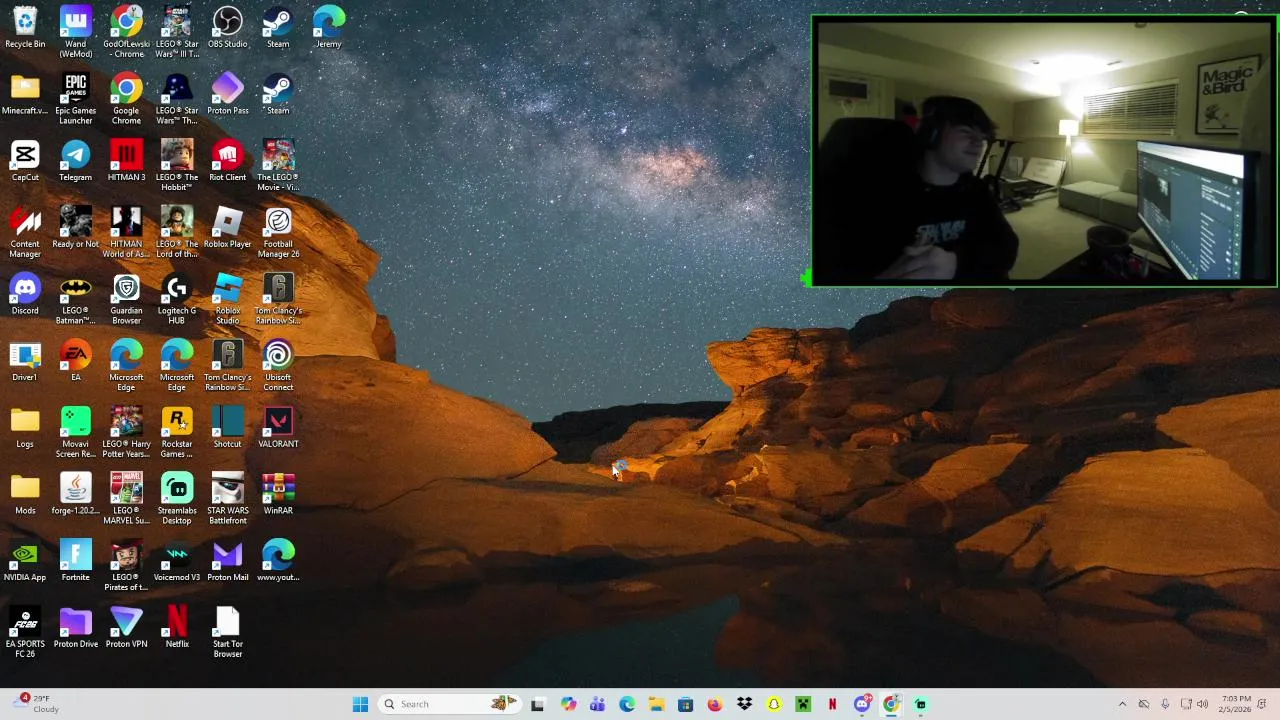This screenshot has width=1280, height=720.
Task: Select the Riot Client icon
Action: click(x=228, y=161)
